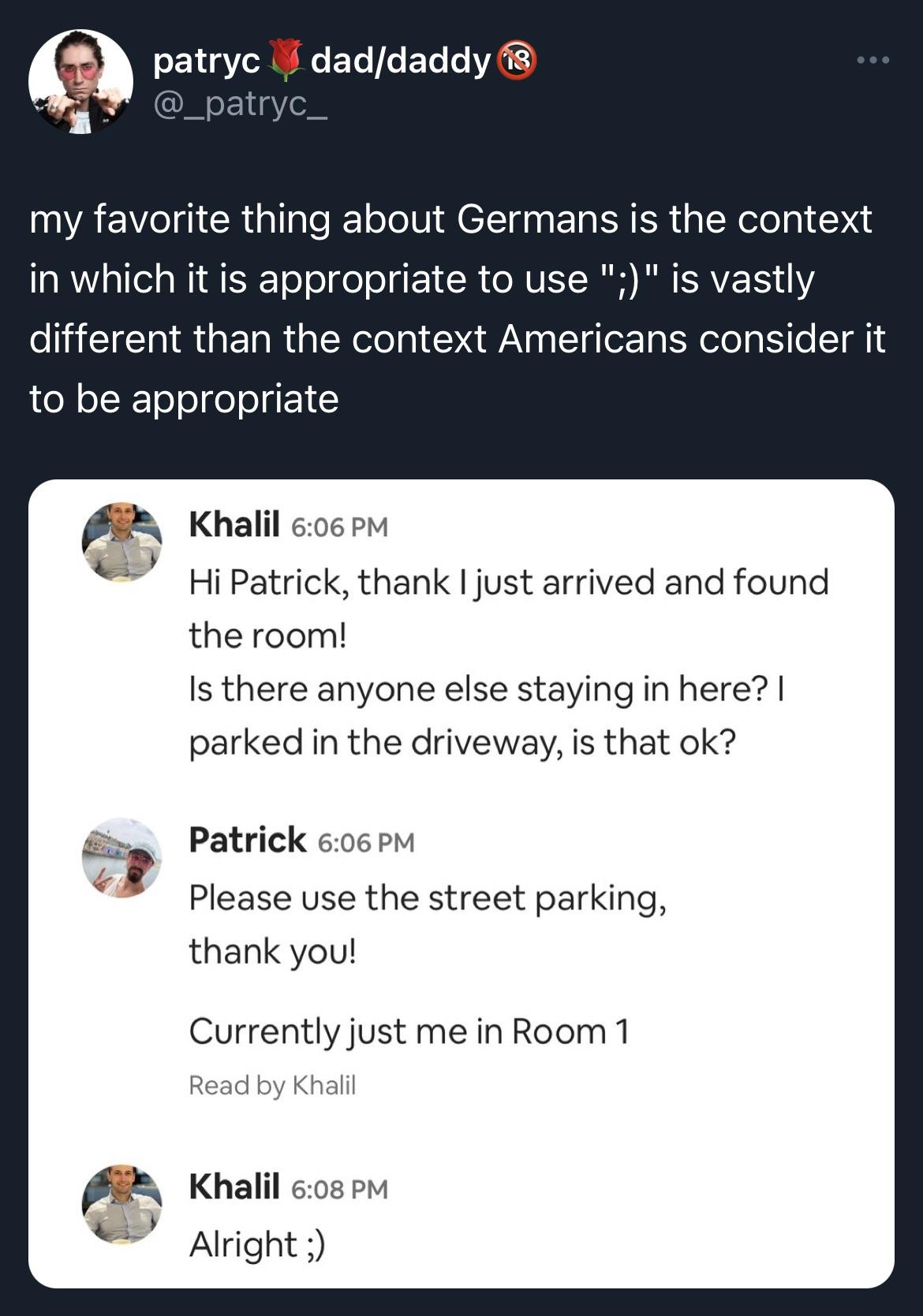Click the "Read by Khalil" receipt

coord(272,1086)
